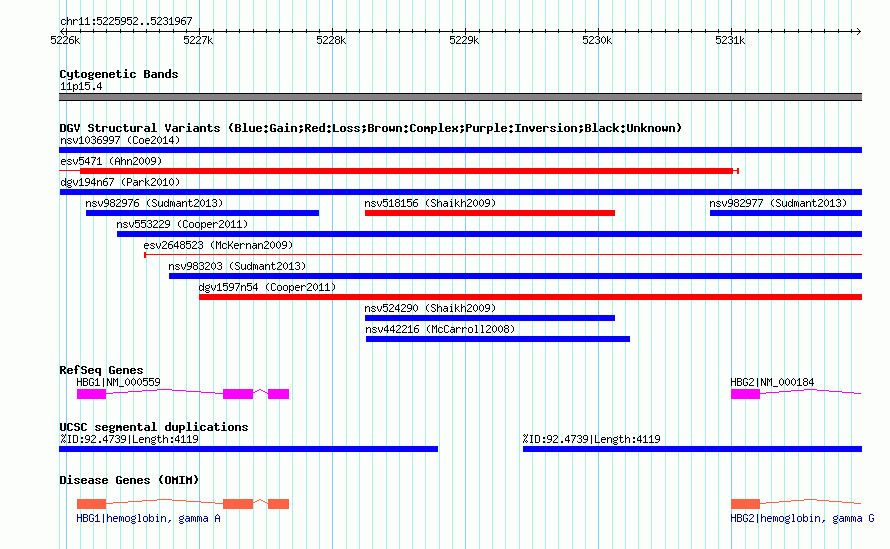Click the nsv1036997 (Coe2014) variant bar
890x549 pixels.
(x=460, y=150)
